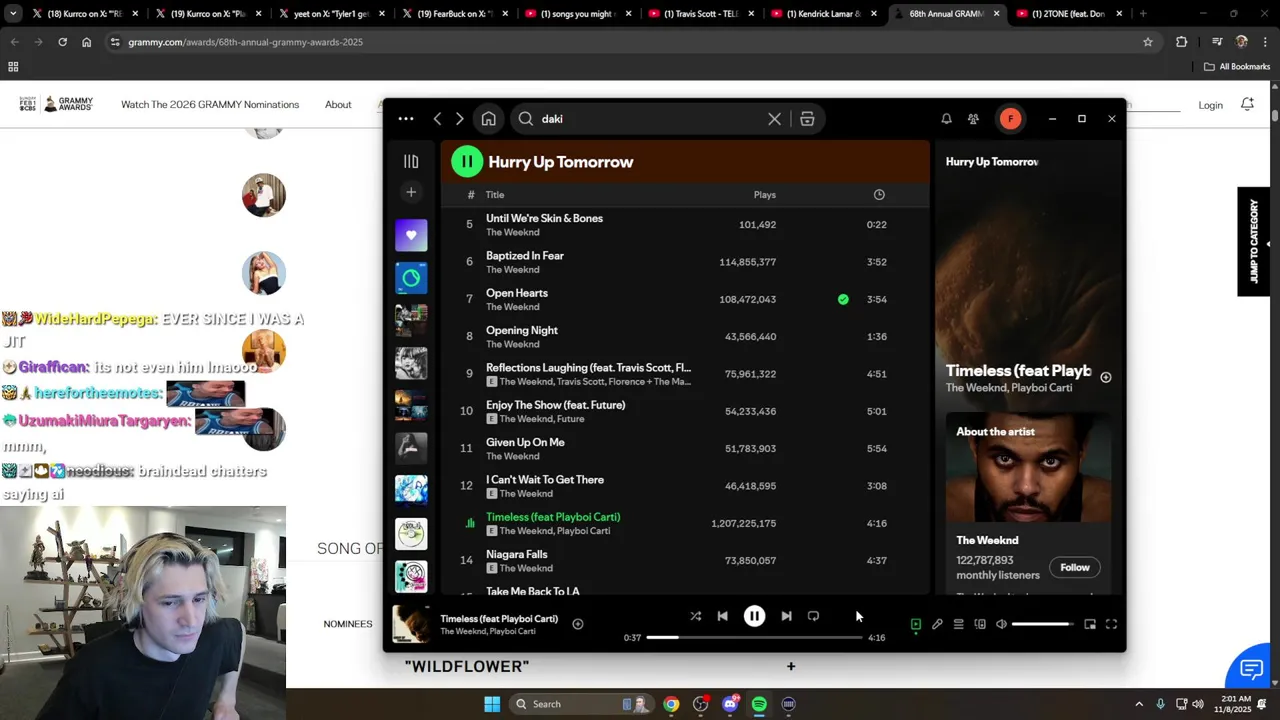This screenshot has height=720, width=1280.
Task: Sort tracks by the duration clock icon
Action: (x=879, y=195)
